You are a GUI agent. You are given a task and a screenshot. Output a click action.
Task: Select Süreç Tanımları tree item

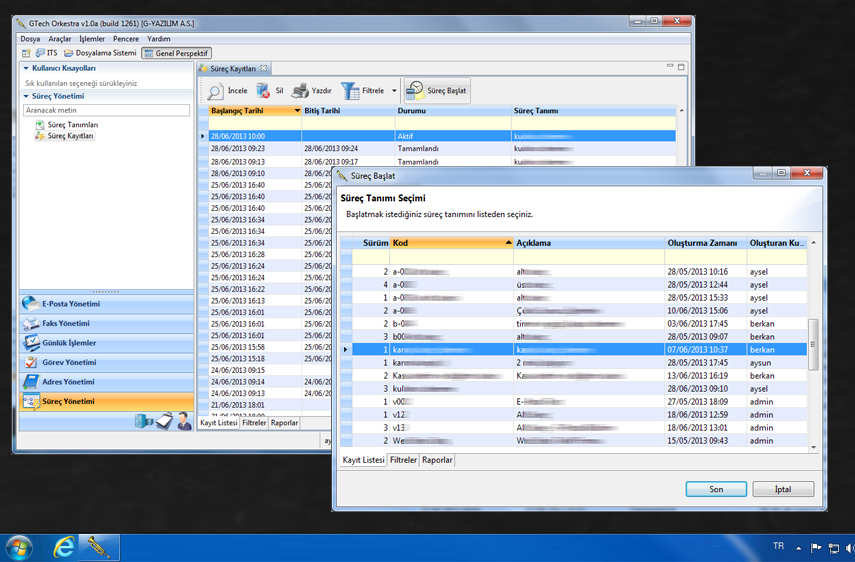(x=73, y=125)
